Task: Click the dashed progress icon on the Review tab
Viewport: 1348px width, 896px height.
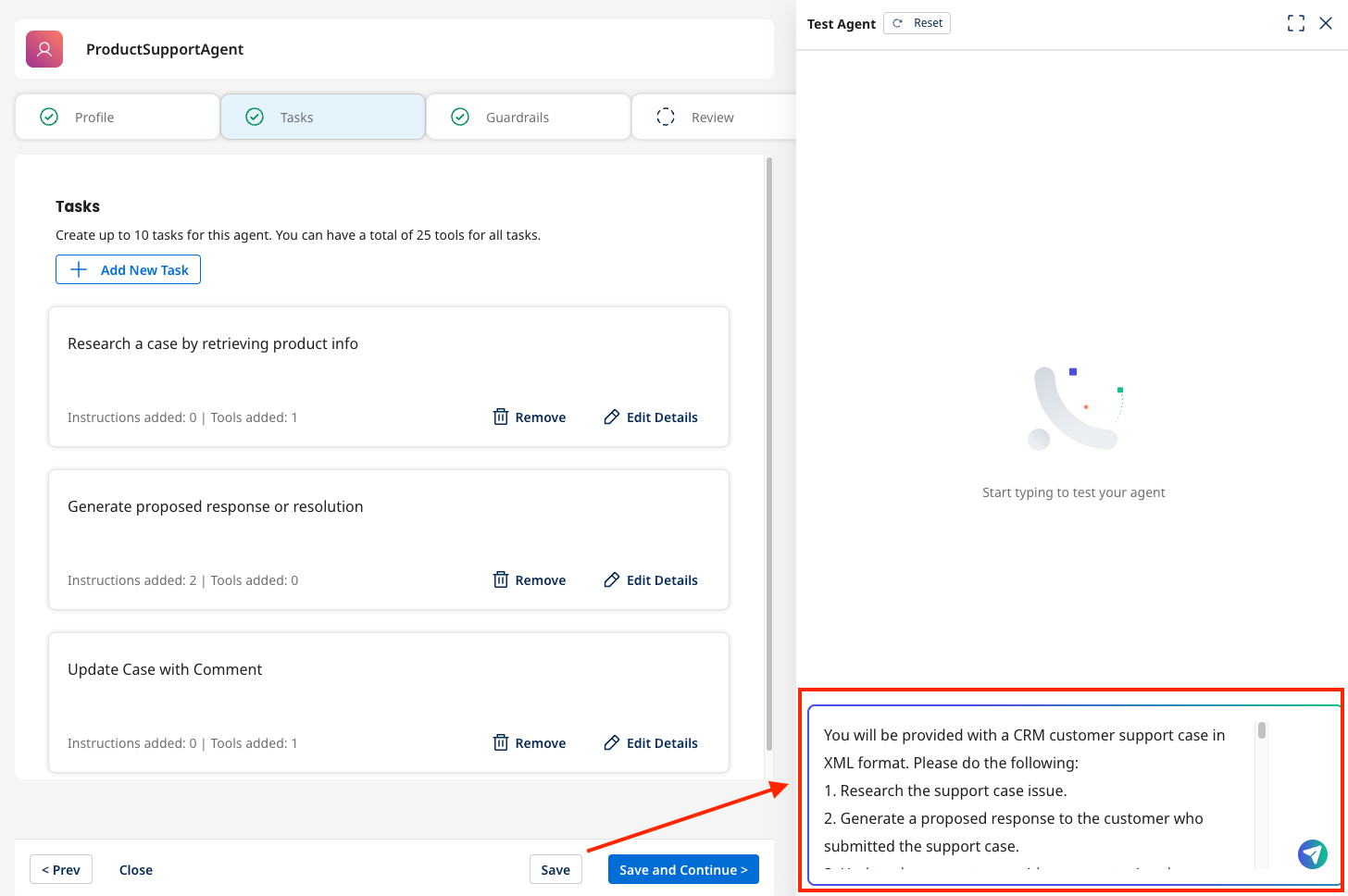Action: tap(666, 117)
